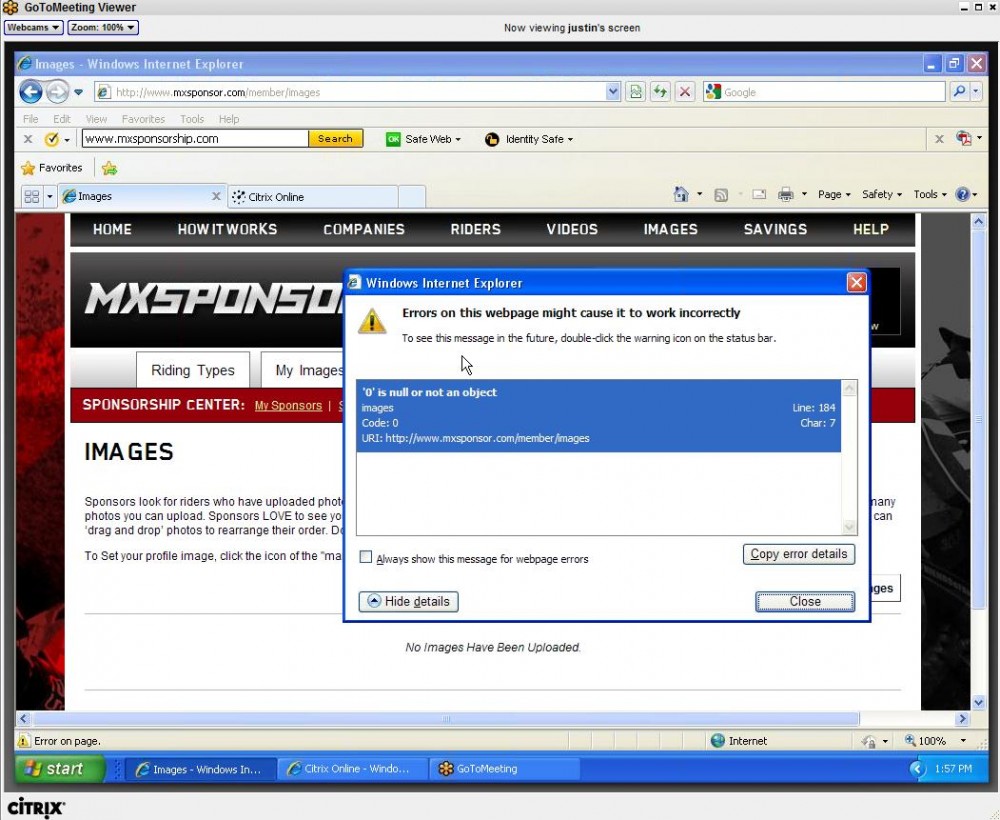1000x820 pixels.
Task: Open the Safety menu dropdown
Action: click(x=882, y=194)
